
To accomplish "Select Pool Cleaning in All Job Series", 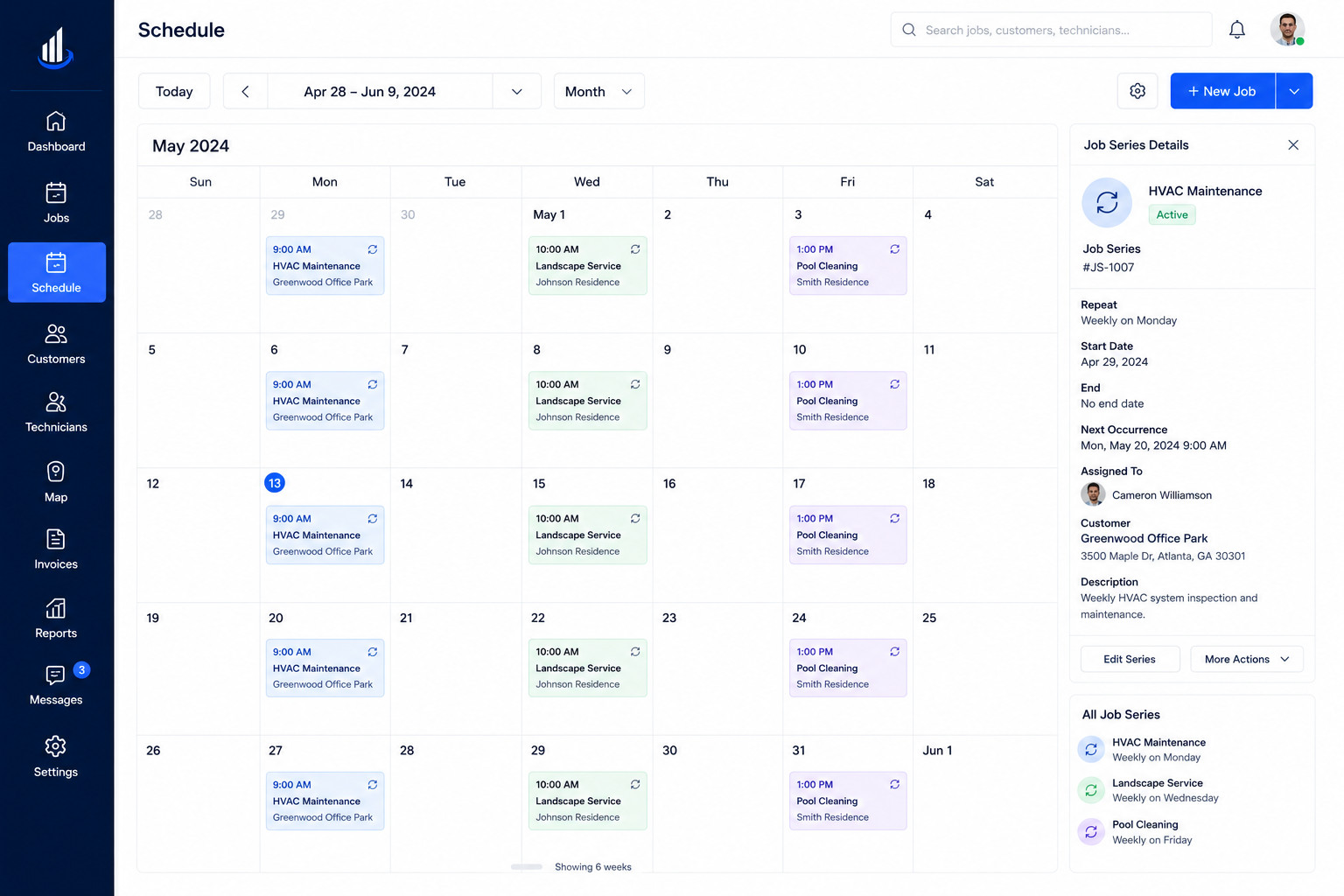I will (1135, 832).
